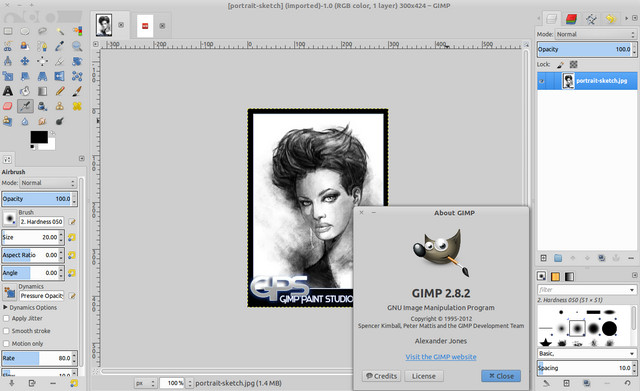The image size is (640, 391).
Task: Select the Text tool
Action: [8, 91]
